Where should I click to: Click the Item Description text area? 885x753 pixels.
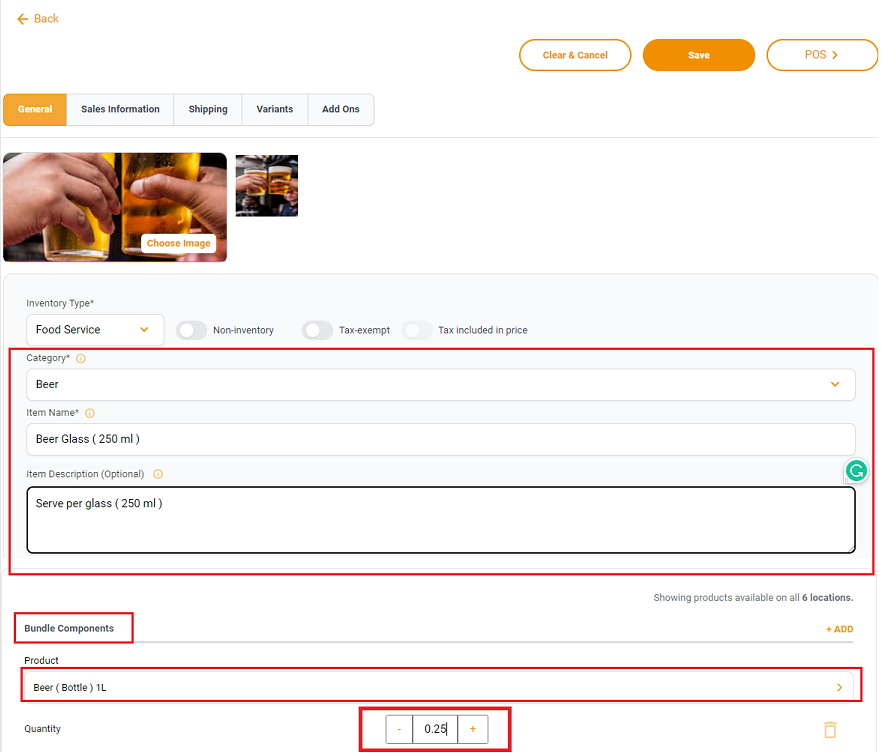441,521
